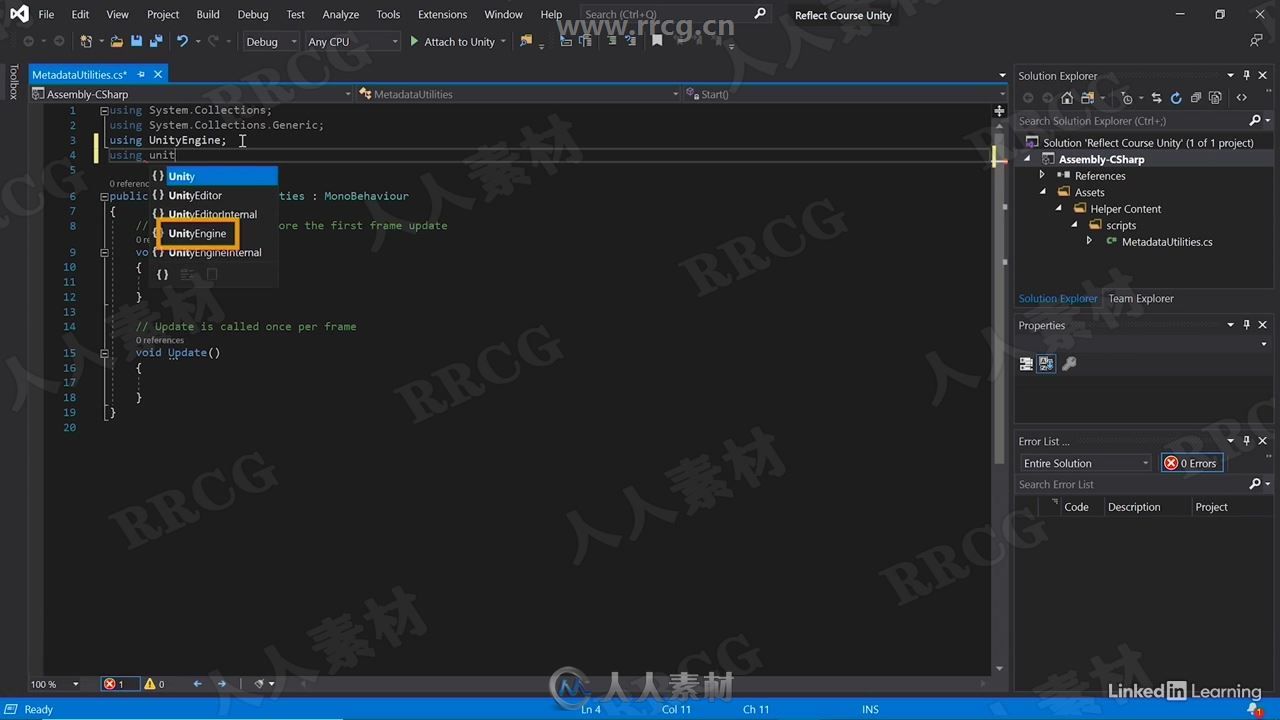The height and width of the screenshot is (720, 1280).
Task: Open the Entire Solution scope dropdown
Action: click(1085, 463)
